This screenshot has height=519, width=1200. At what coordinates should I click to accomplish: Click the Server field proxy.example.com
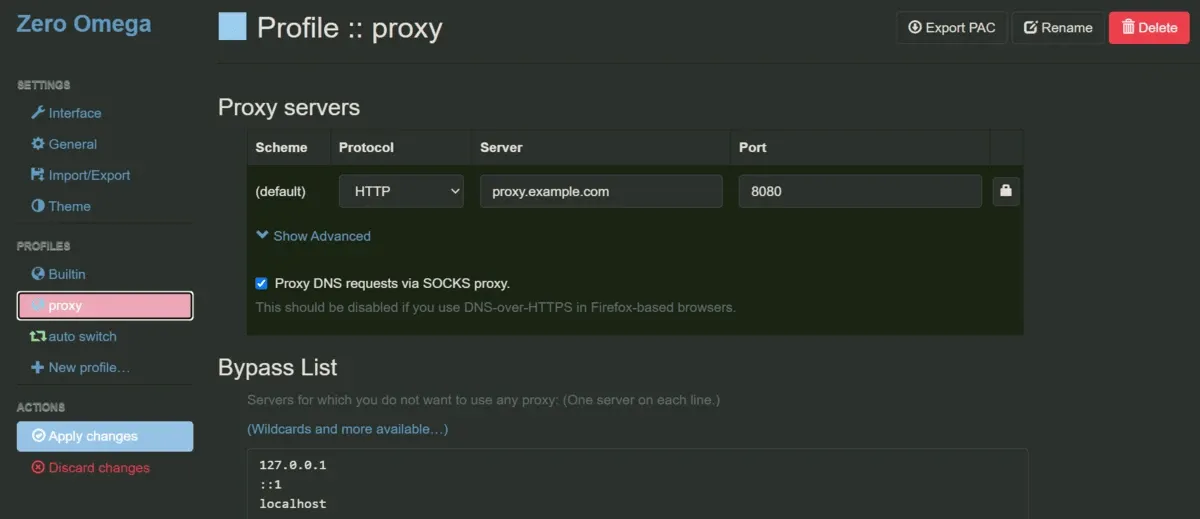point(601,191)
